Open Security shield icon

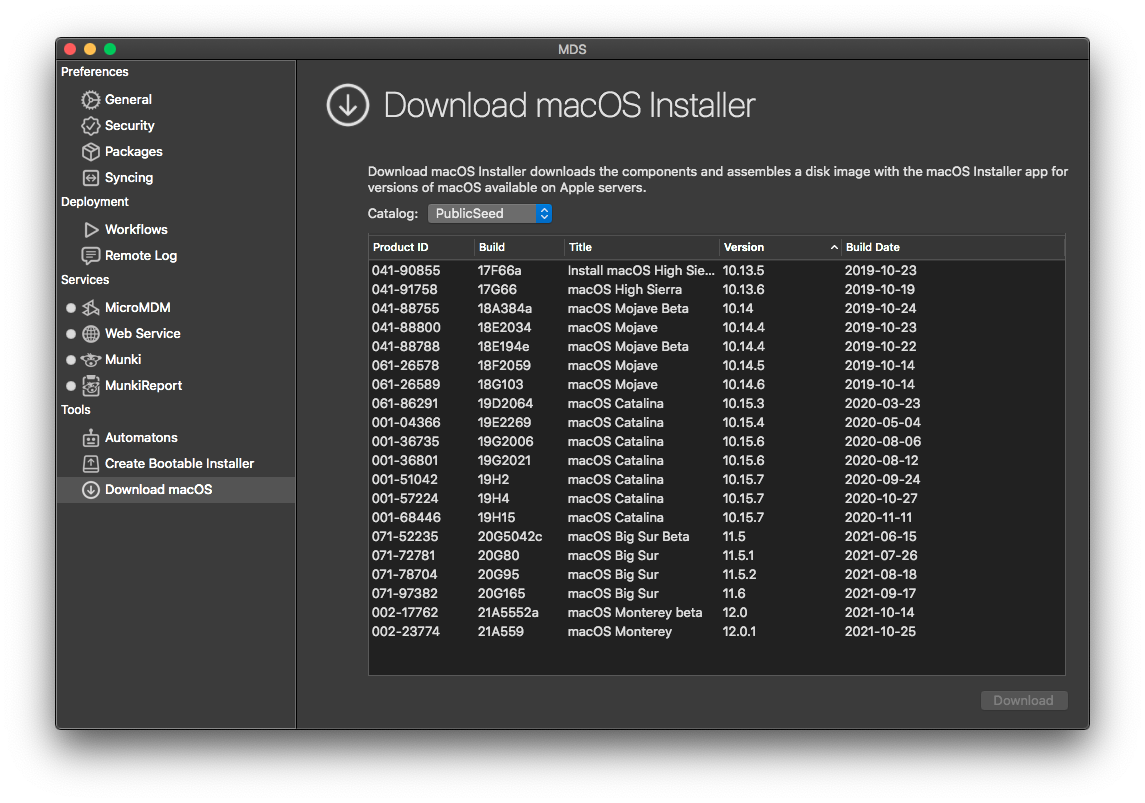pyautogui.click(x=91, y=126)
